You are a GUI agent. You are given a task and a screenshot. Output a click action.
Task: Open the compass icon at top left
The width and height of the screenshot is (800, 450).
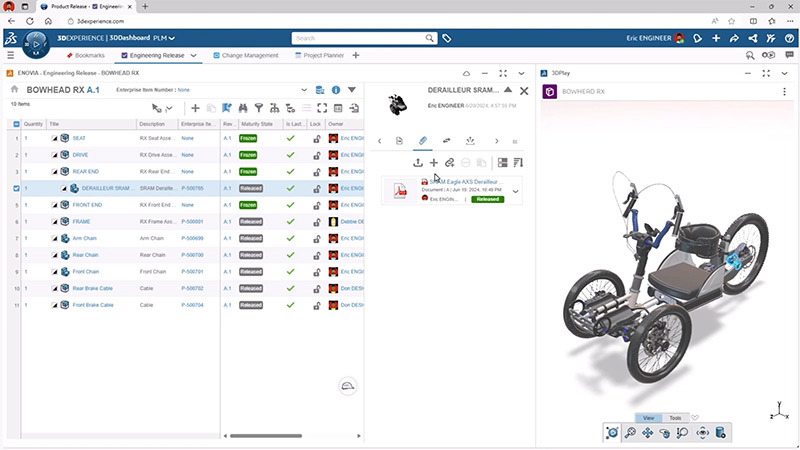coord(35,43)
